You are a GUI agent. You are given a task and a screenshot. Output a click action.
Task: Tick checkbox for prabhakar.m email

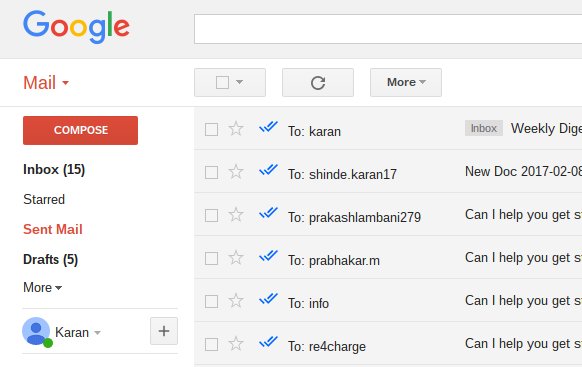click(x=212, y=259)
